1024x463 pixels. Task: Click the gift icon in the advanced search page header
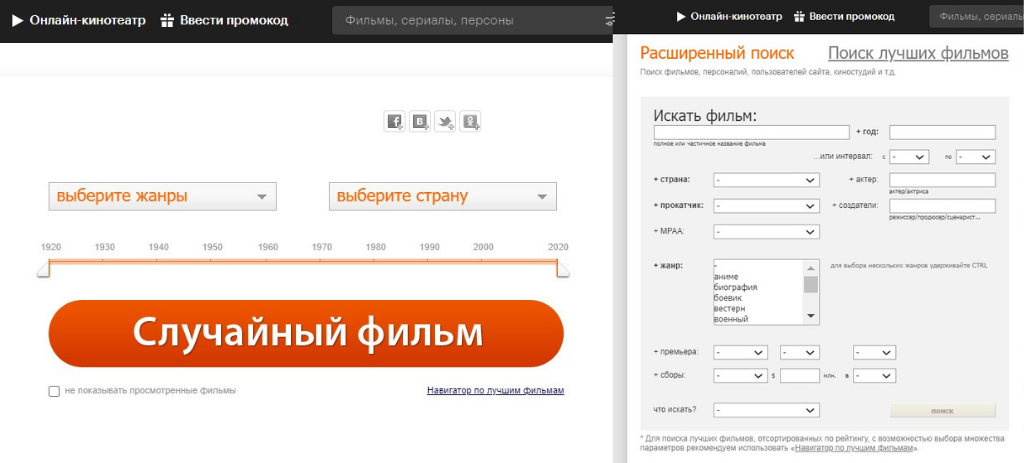[x=799, y=17]
